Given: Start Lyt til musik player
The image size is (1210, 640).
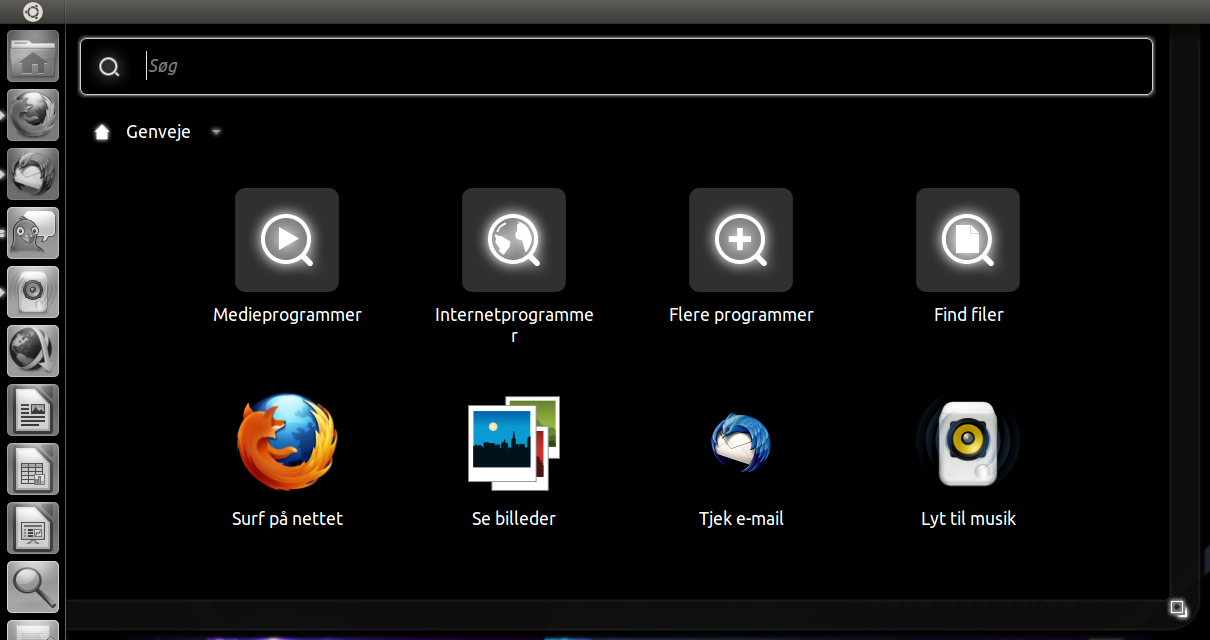Looking at the screenshot, I should (x=968, y=442).
